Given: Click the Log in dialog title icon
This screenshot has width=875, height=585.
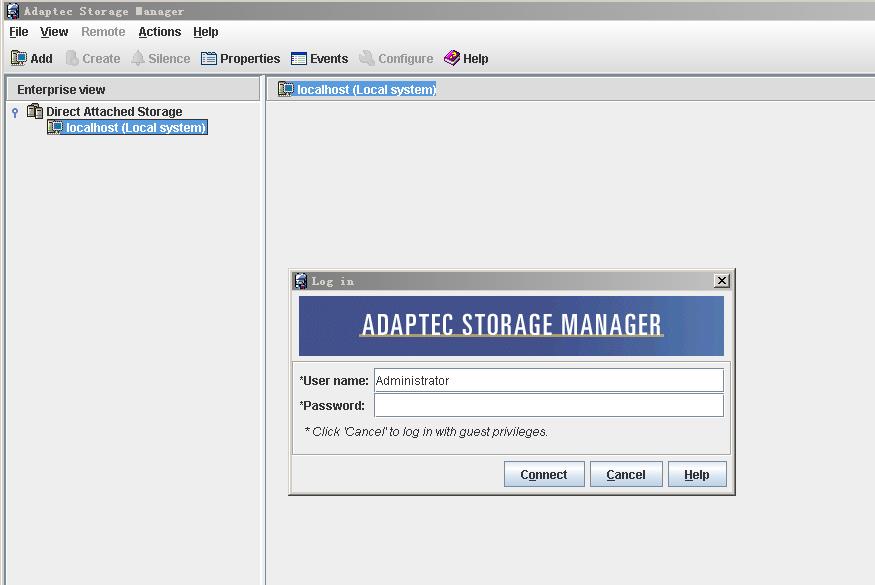Looking at the screenshot, I should (x=300, y=281).
